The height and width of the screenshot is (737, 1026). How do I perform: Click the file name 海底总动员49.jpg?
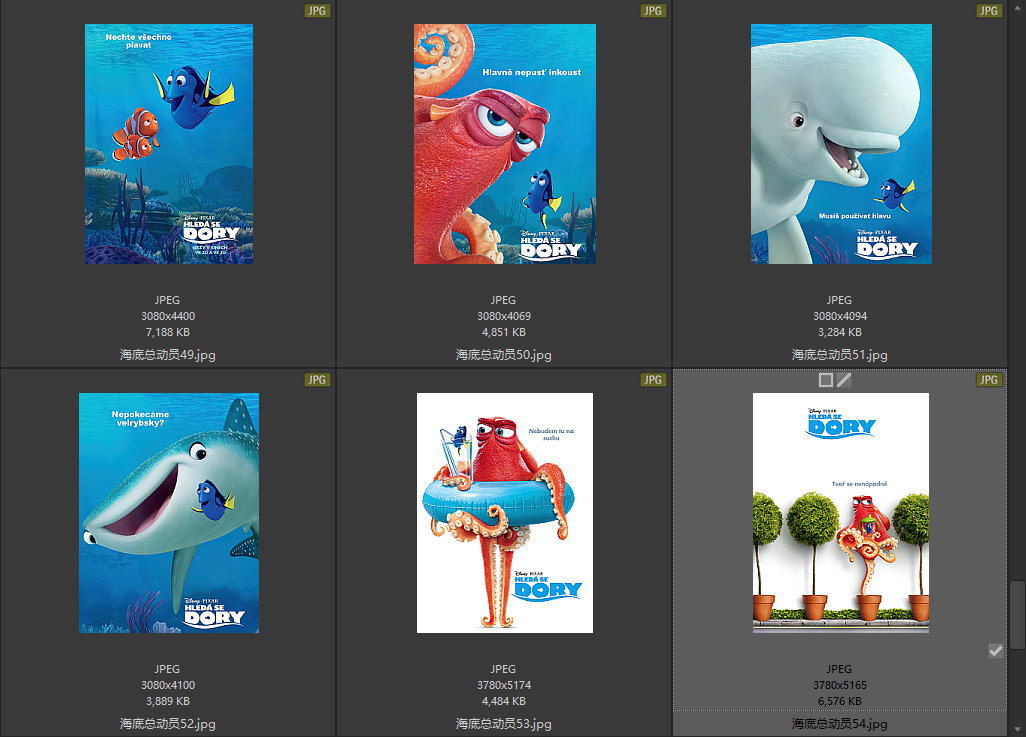(168, 355)
